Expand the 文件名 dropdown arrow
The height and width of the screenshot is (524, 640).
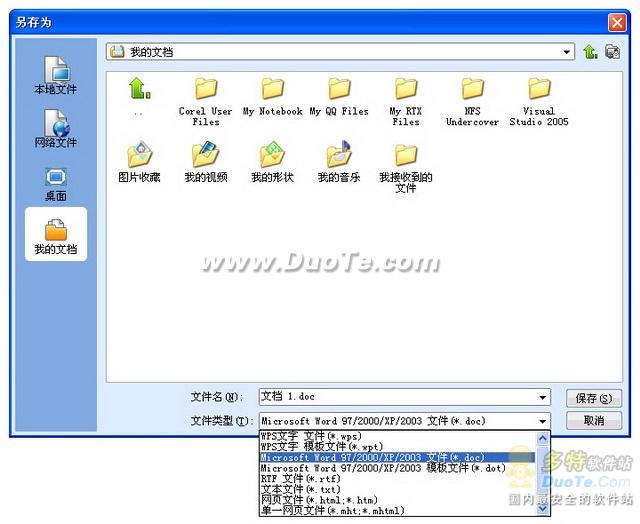[543, 398]
